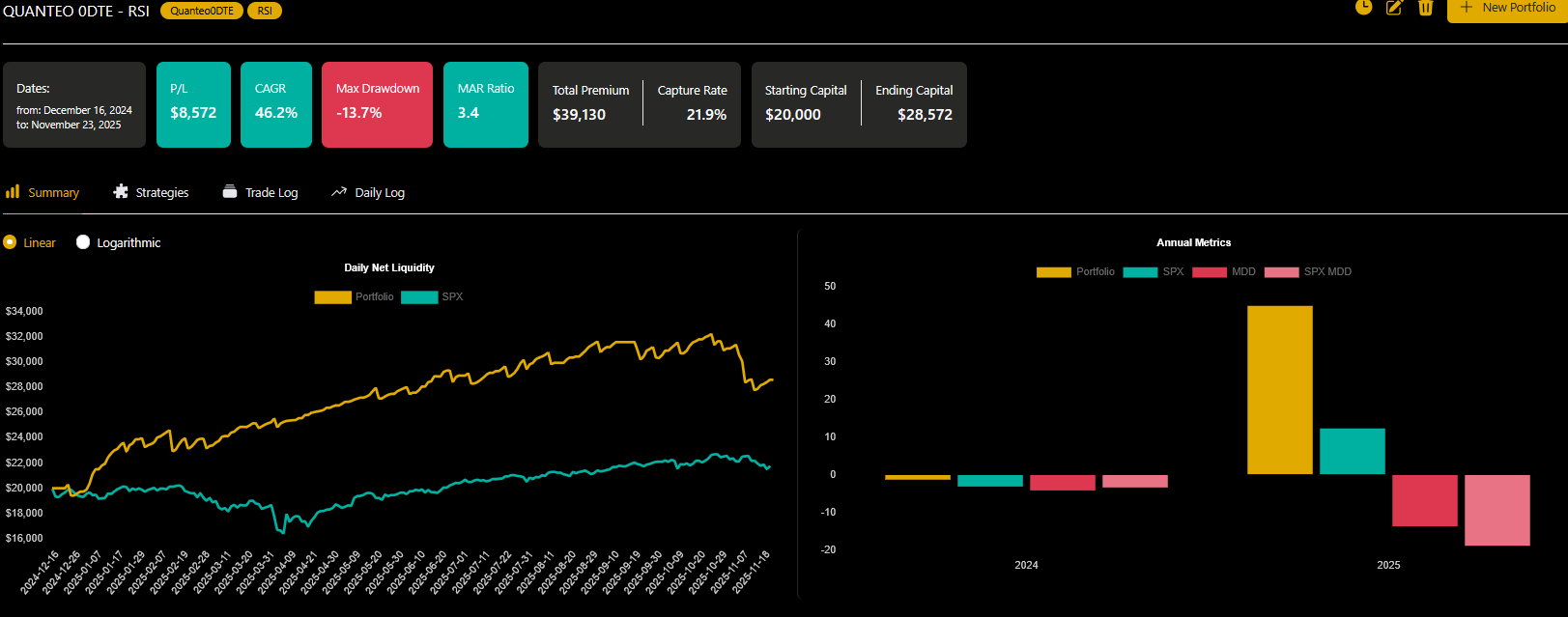Click the RSI tag badge
The image size is (1568, 617).
tap(265, 11)
